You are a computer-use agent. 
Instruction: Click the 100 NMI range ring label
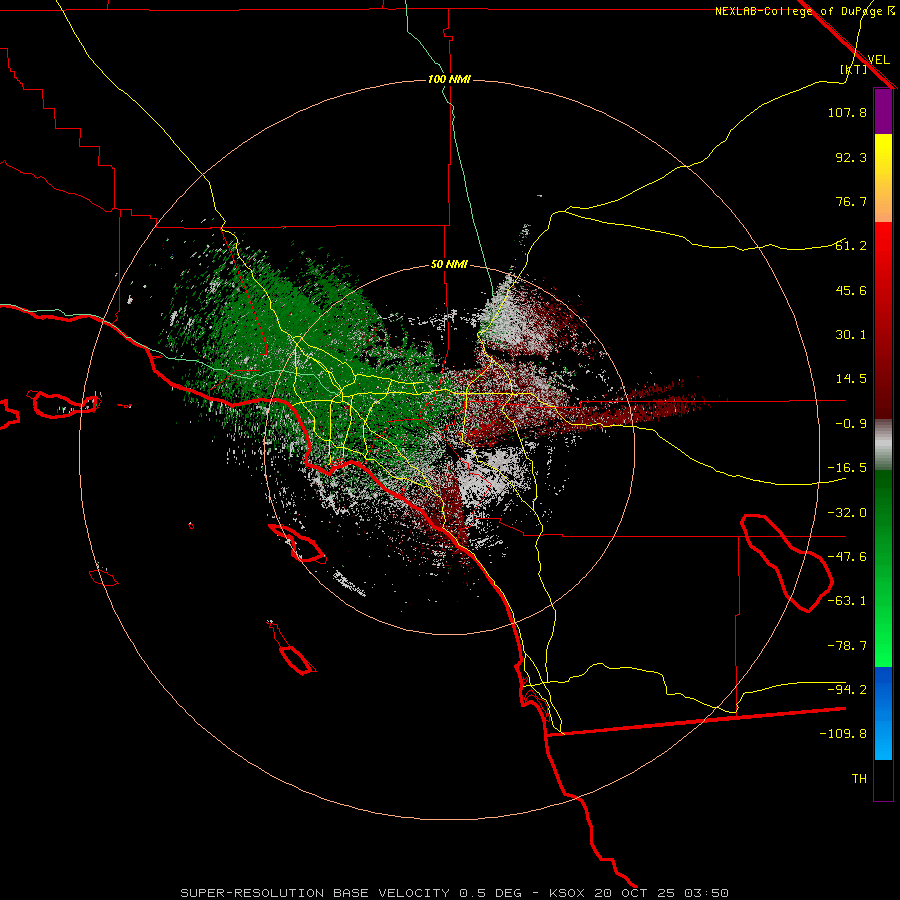pyautogui.click(x=449, y=79)
